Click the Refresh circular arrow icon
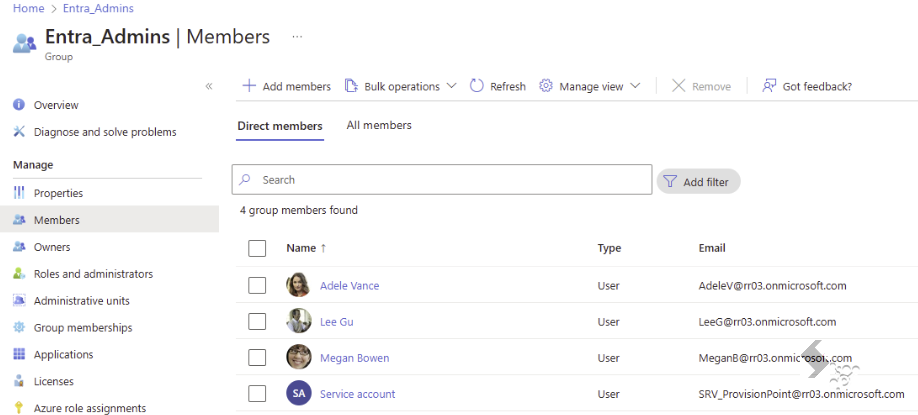The image size is (918, 415). click(x=477, y=86)
